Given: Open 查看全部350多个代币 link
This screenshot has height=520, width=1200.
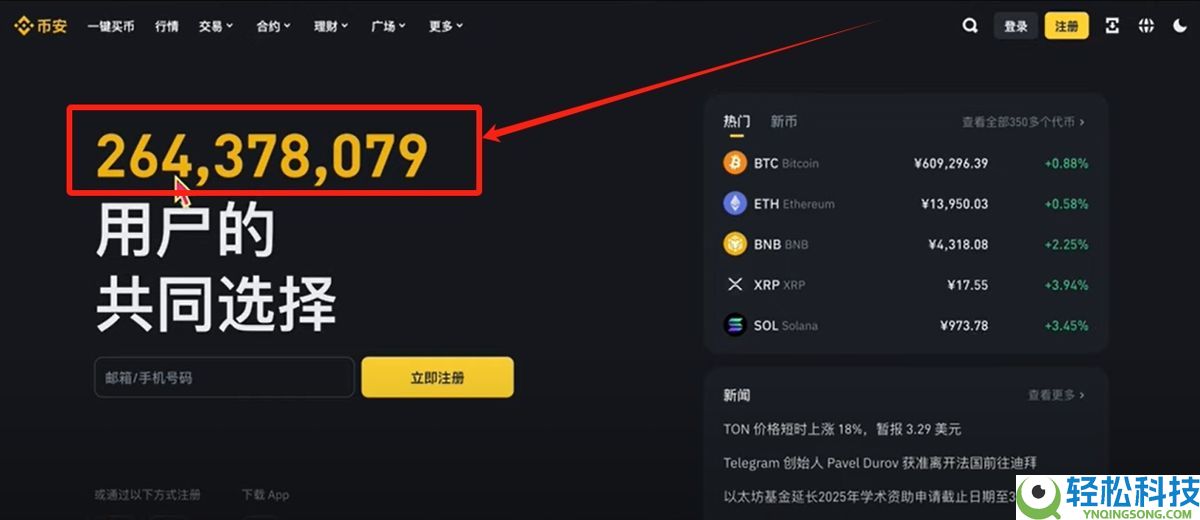Looking at the screenshot, I should (x=1023, y=122).
